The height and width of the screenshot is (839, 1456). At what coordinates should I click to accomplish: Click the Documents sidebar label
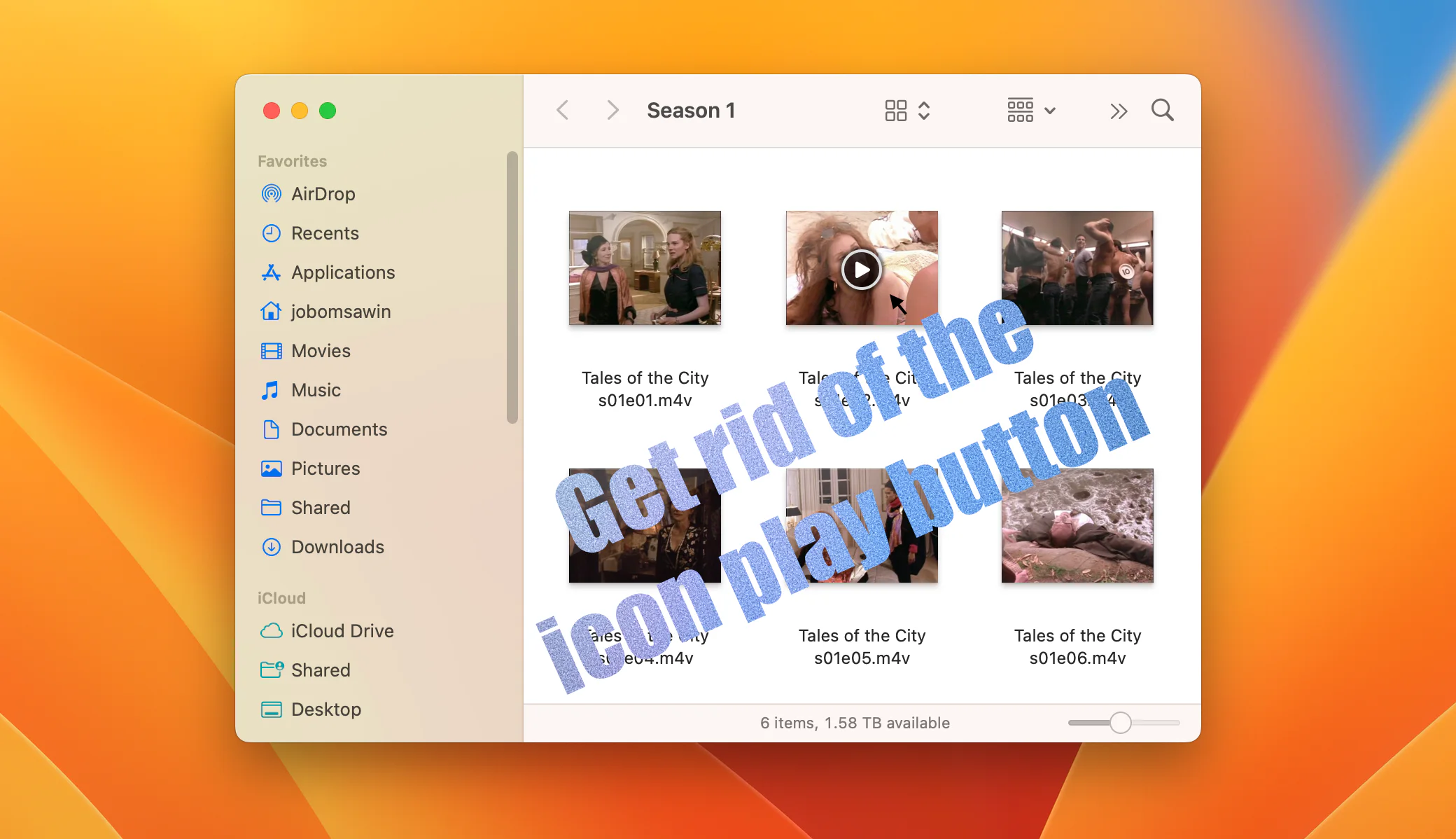pos(339,429)
